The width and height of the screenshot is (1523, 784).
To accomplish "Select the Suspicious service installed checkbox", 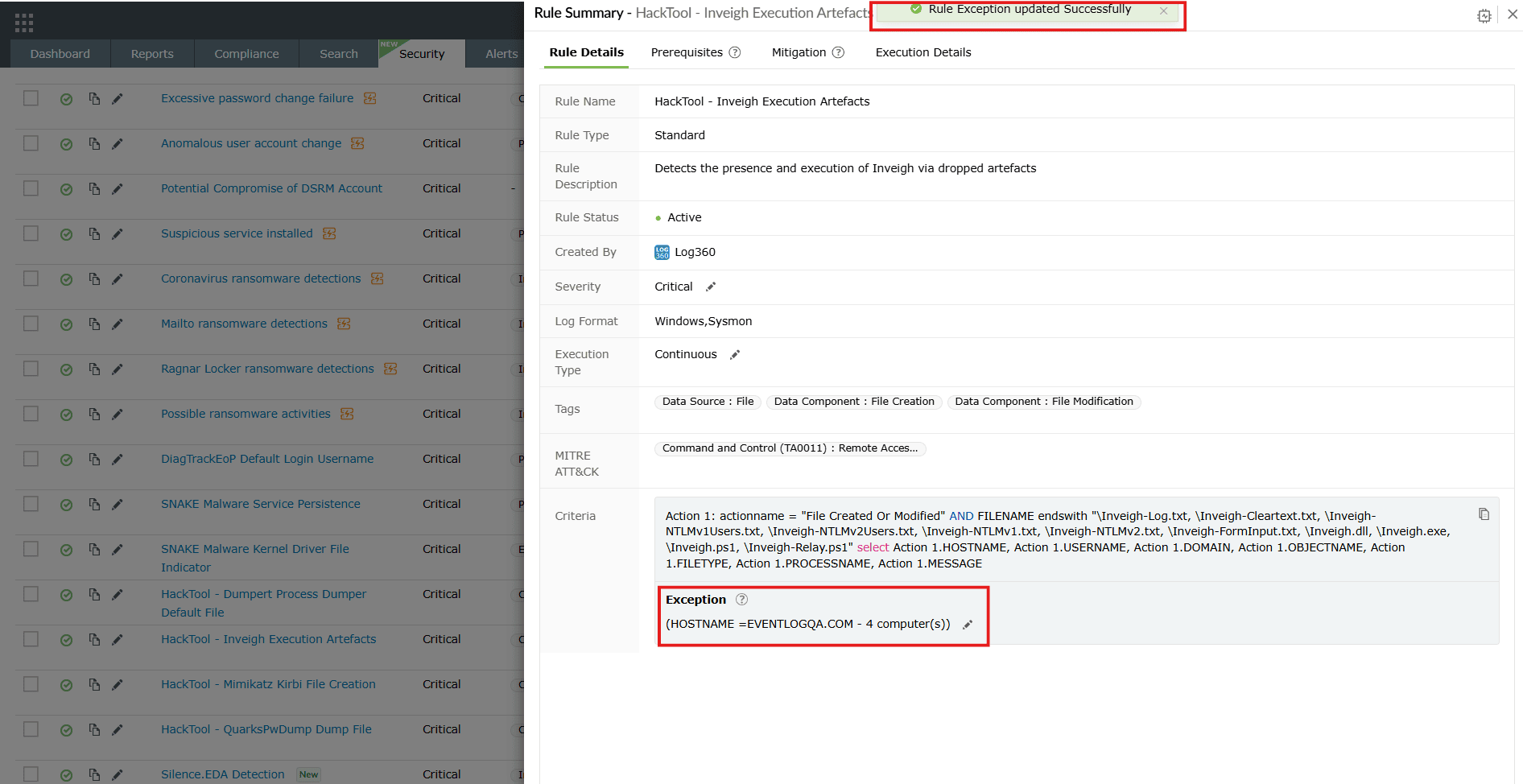I will (x=31, y=233).
